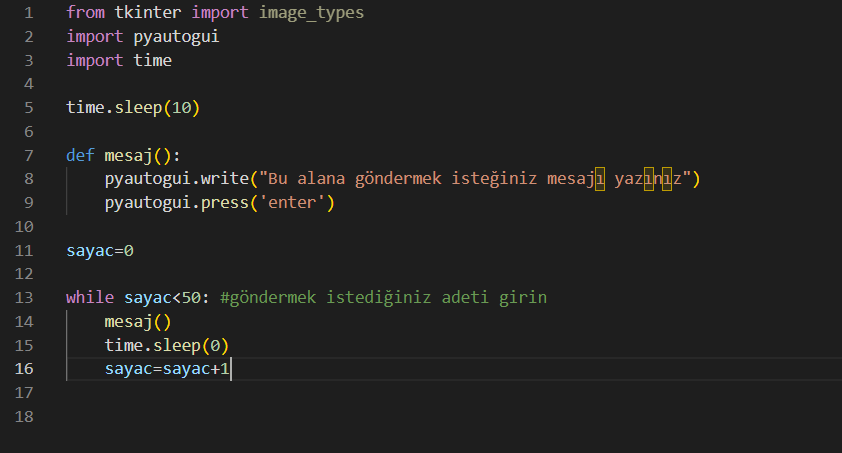Click the while keyword on line 13
The width and height of the screenshot is (842, 453).
tap(90, 297)
